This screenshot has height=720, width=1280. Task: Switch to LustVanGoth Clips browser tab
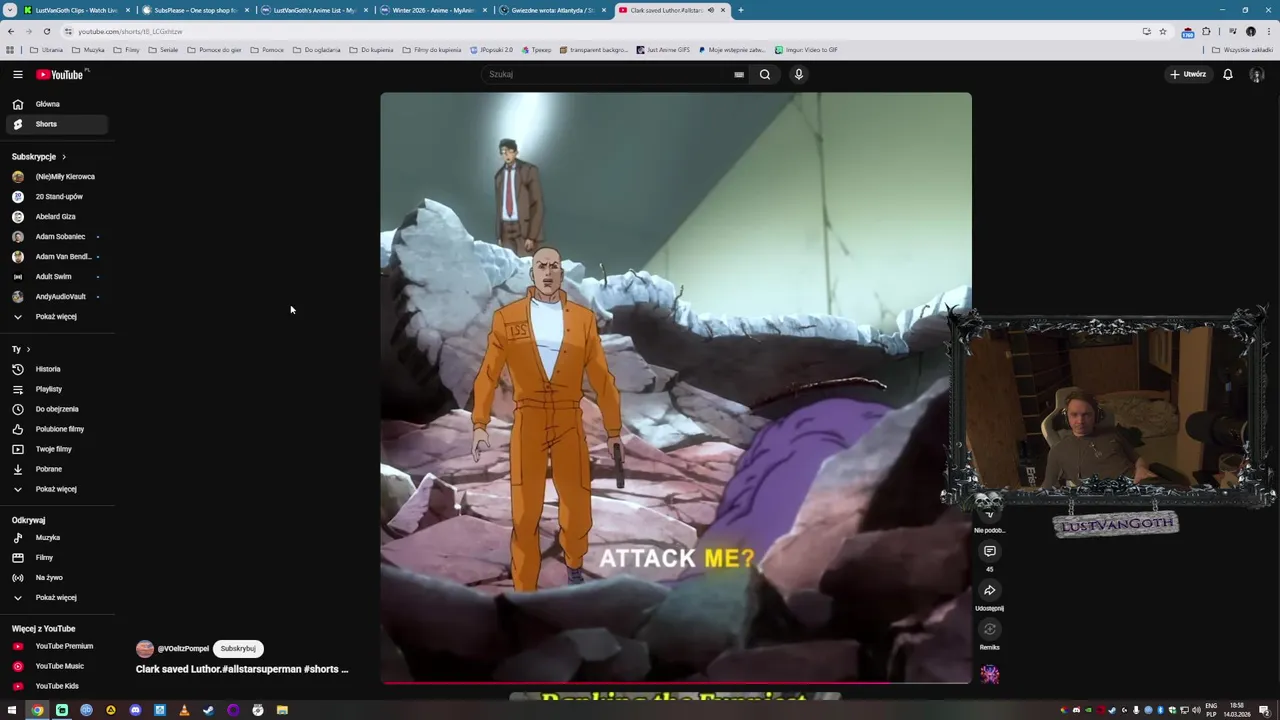click(76, 10)
